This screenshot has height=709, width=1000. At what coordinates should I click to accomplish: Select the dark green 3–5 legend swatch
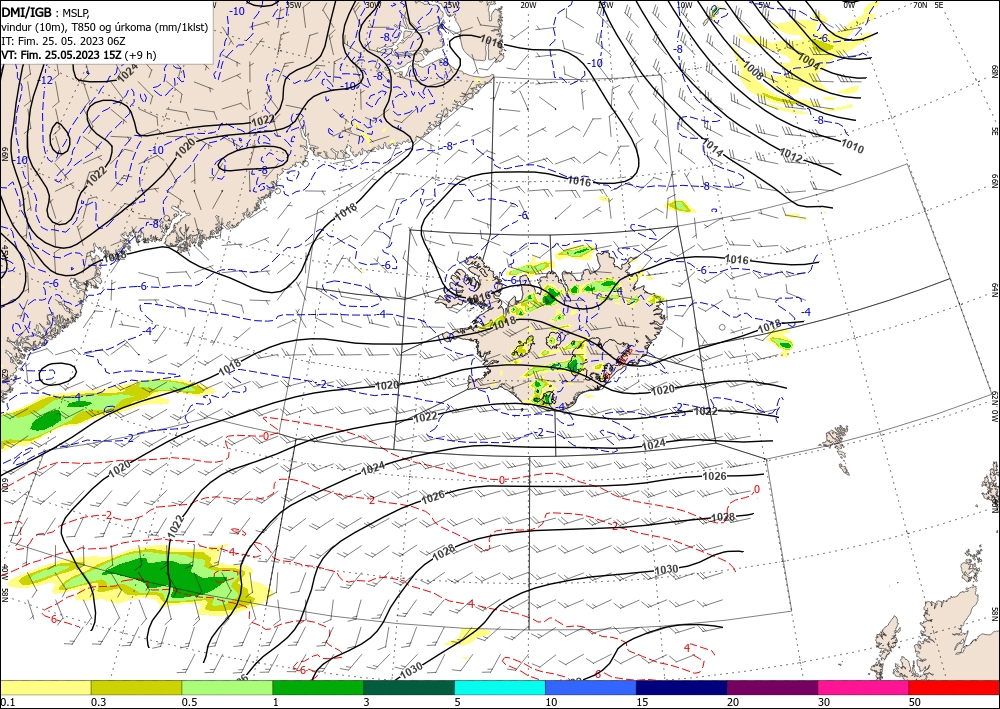409,687
